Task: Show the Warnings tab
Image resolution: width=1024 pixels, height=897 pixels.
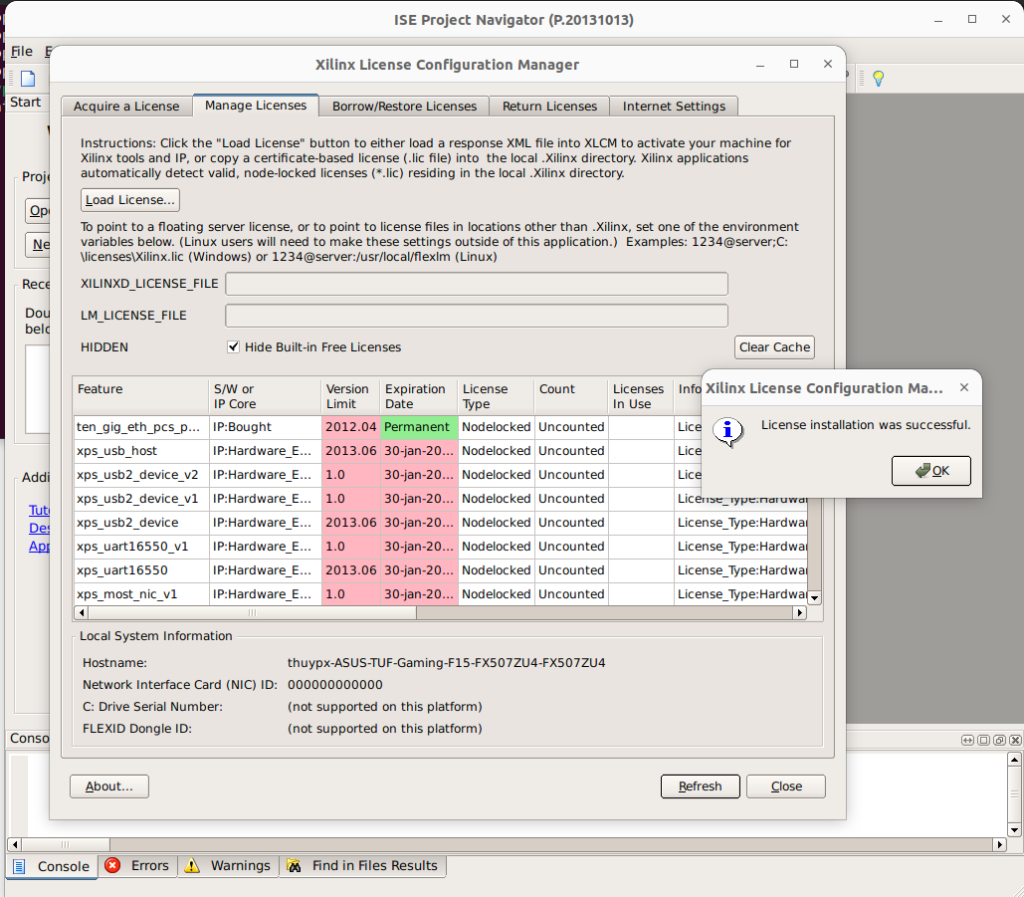Action: (228, 865)
